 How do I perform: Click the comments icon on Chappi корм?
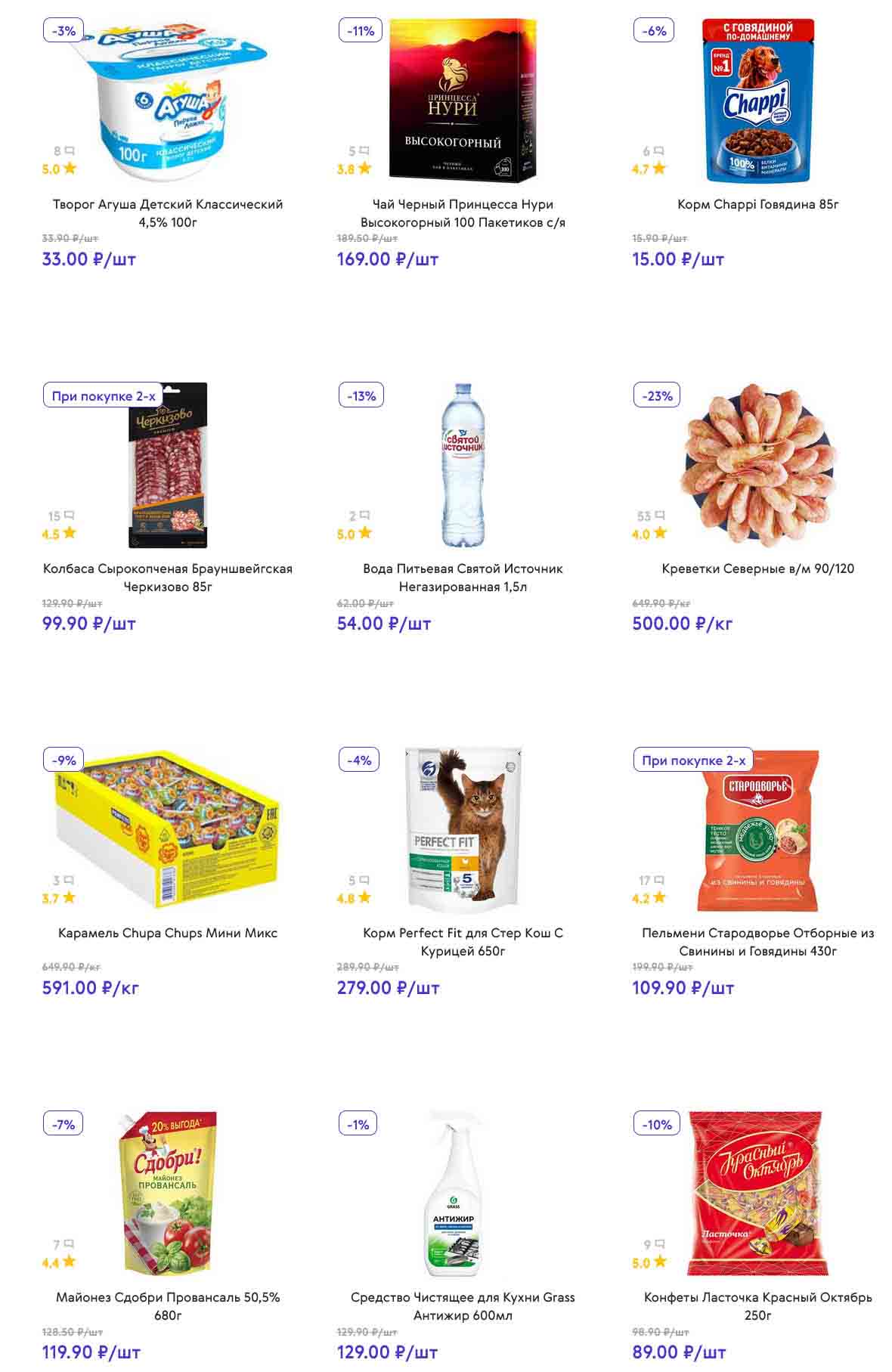pyautogui.click(x=658, y=151)
